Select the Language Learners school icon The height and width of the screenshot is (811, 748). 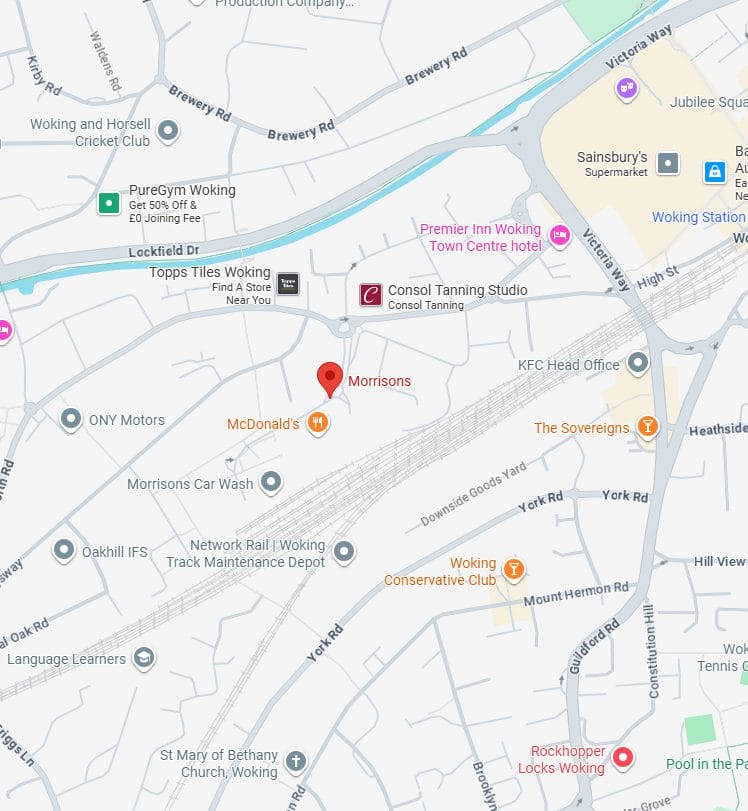coord(144,658)
